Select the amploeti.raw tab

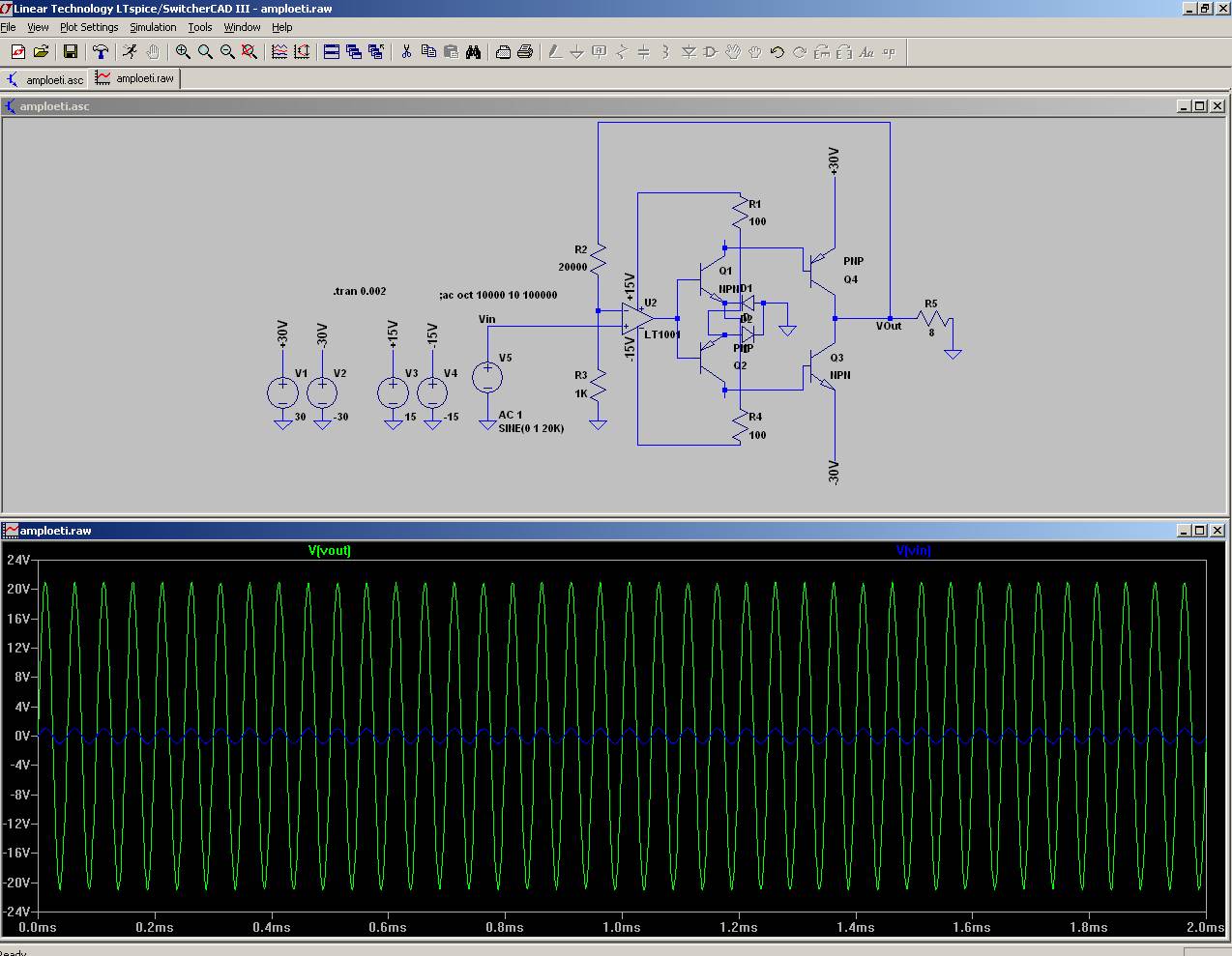pyautogui.click(x=136, y=78)
